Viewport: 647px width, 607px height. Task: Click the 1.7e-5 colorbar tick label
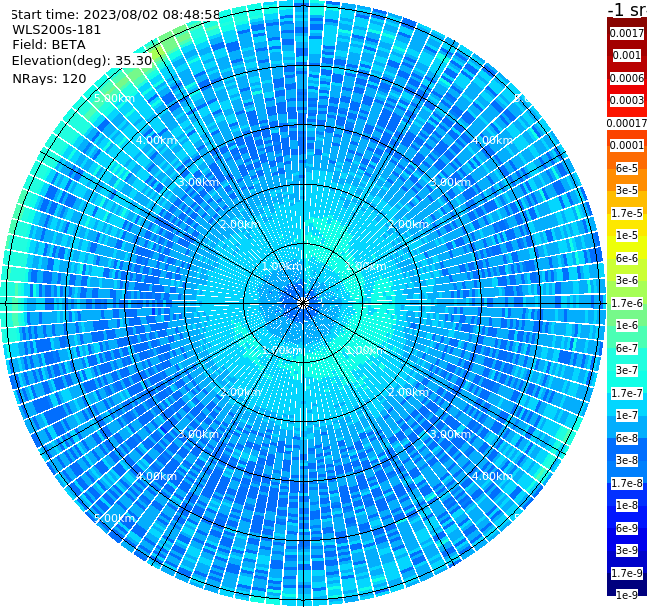point(627,213)
